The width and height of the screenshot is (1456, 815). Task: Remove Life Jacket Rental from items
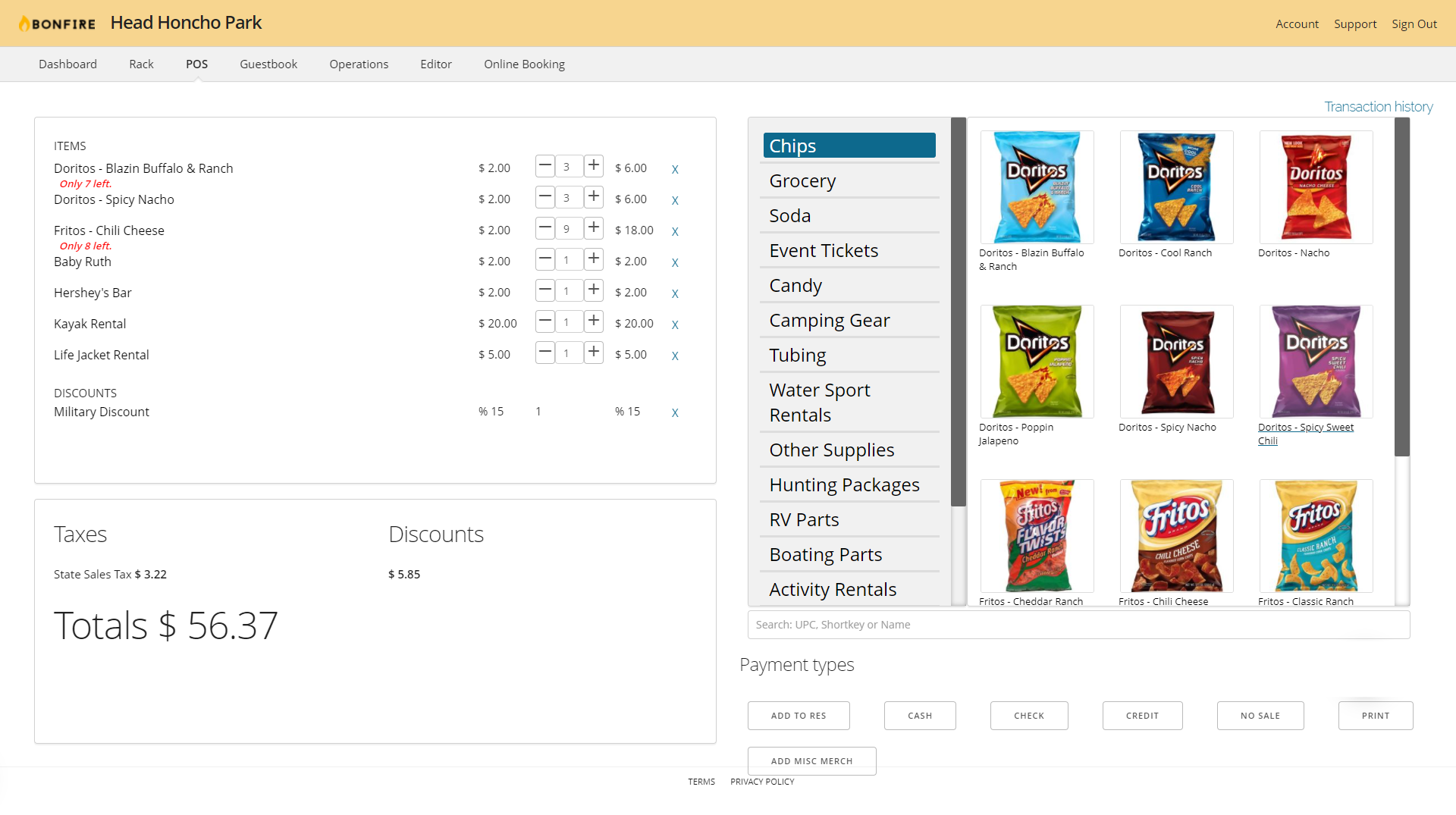675,356
